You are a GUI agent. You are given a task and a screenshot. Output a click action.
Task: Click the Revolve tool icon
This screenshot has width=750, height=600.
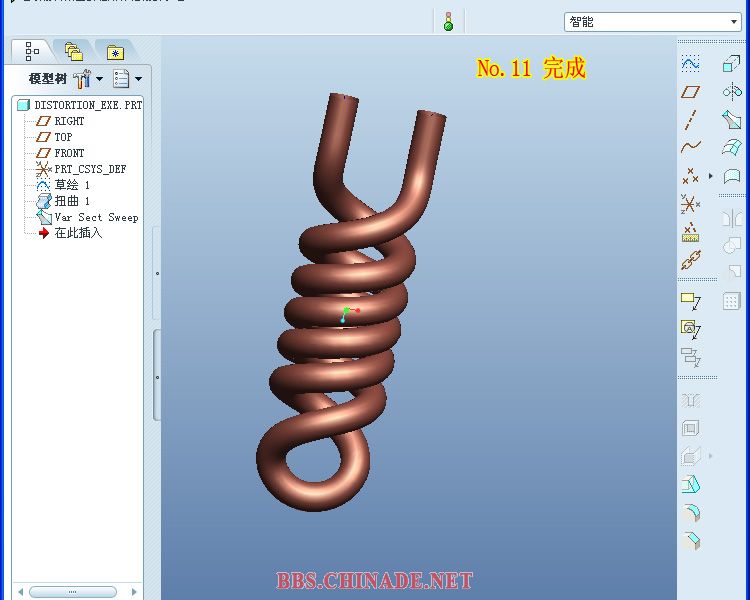[731, 92]
